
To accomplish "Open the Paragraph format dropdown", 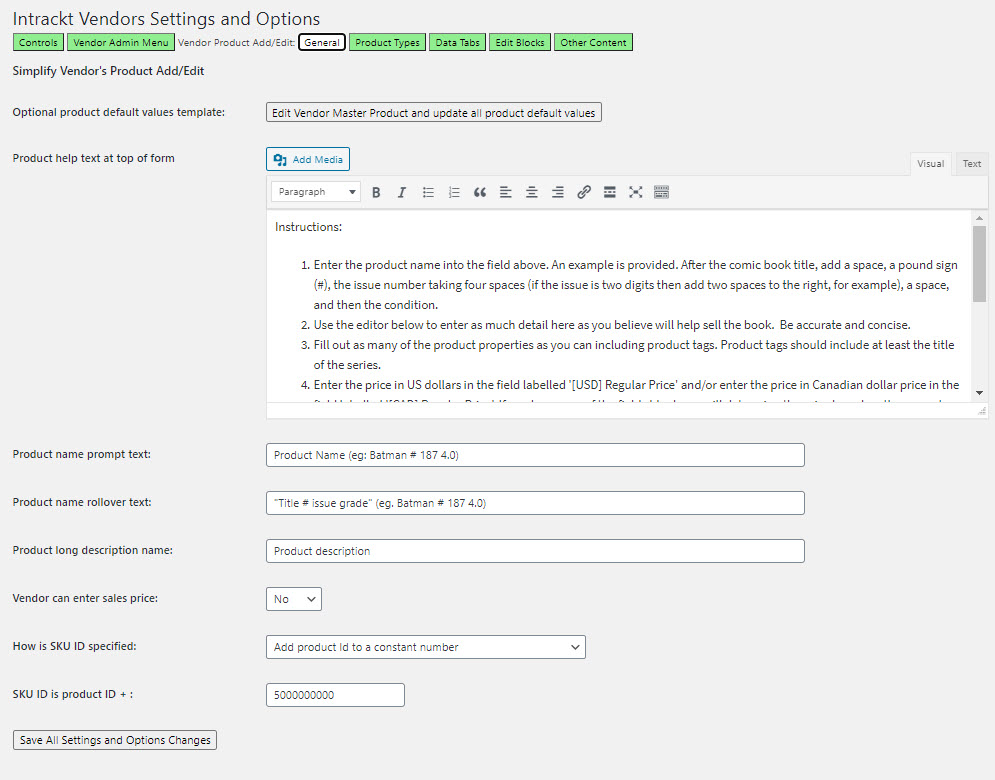I will pyautogui.click(x=316, y=192).
